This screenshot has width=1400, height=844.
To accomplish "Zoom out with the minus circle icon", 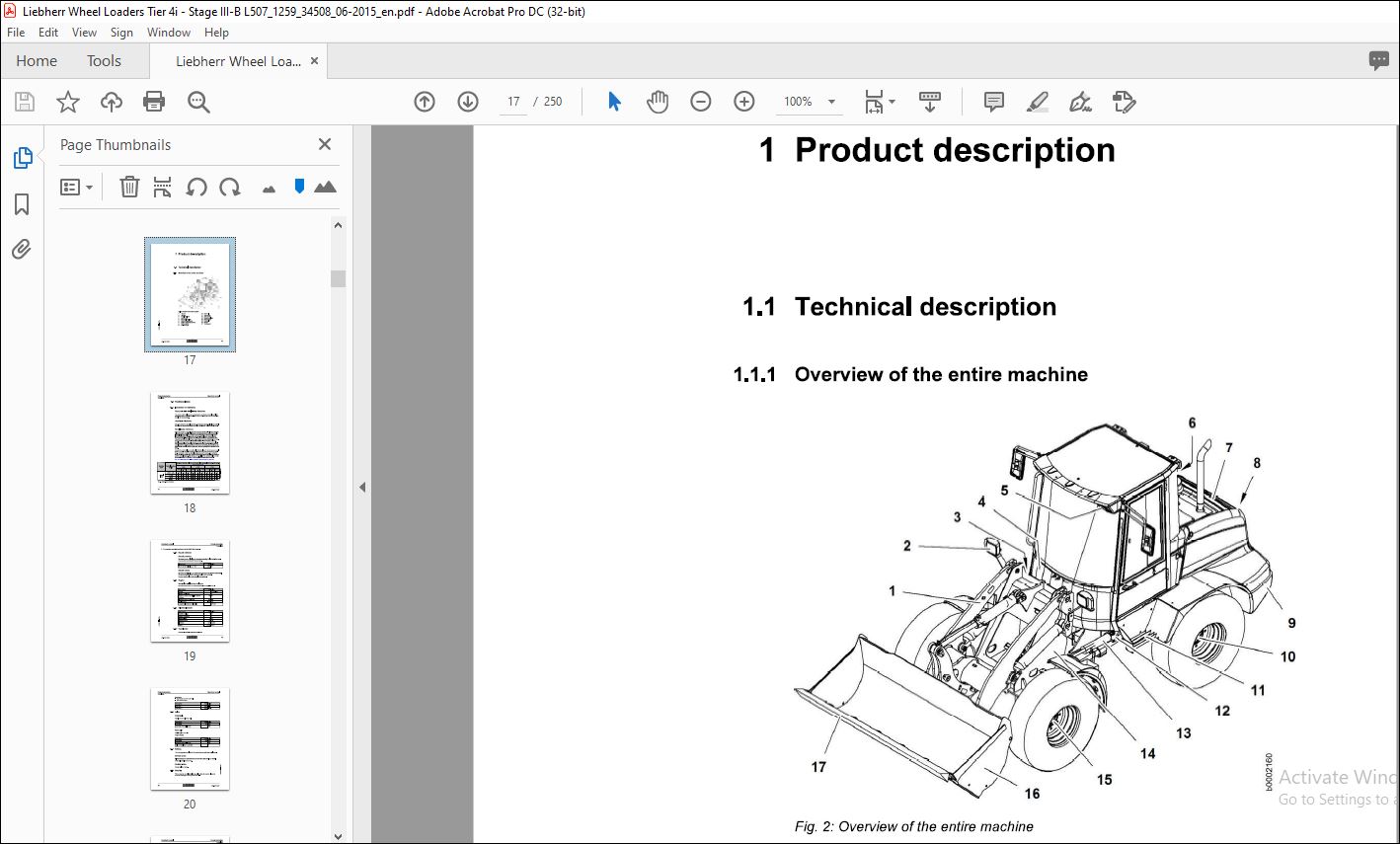I will tap(701, 102).
